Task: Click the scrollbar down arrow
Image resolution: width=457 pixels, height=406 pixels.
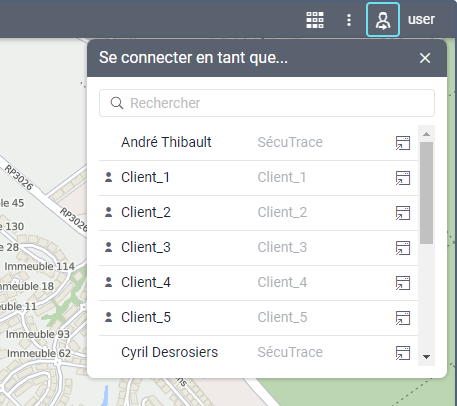Action: tap(426, 357)
